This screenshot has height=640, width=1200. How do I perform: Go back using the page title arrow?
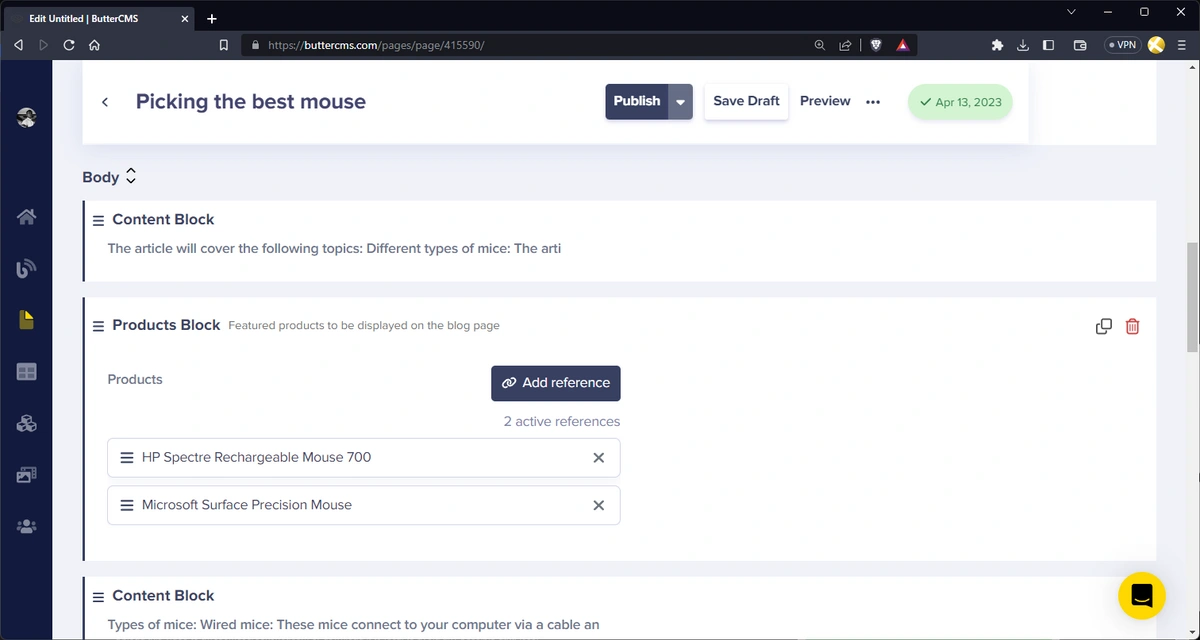[x=105, y=102]
